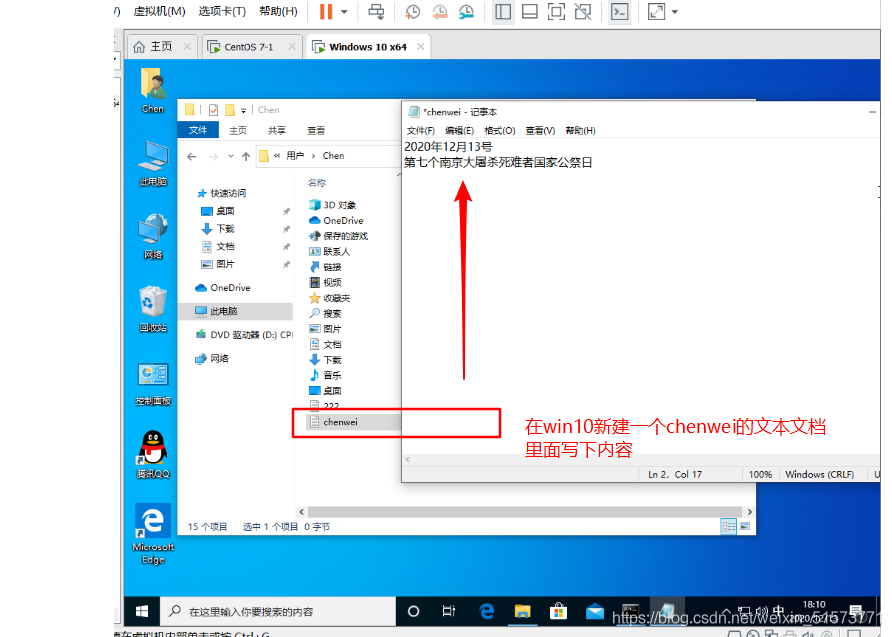
Task: Select the 网络 desktop icon
Action: pyautogui.click(x=153, y=237)
